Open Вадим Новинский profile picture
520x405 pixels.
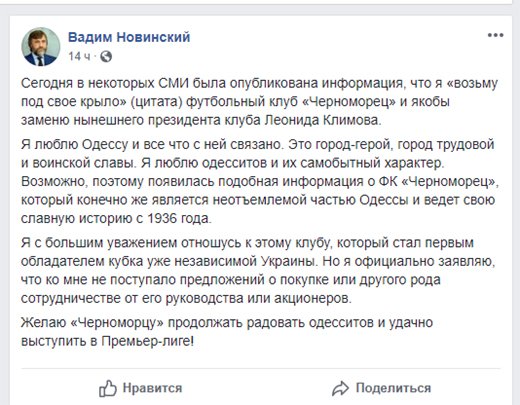tap(41, 47)
